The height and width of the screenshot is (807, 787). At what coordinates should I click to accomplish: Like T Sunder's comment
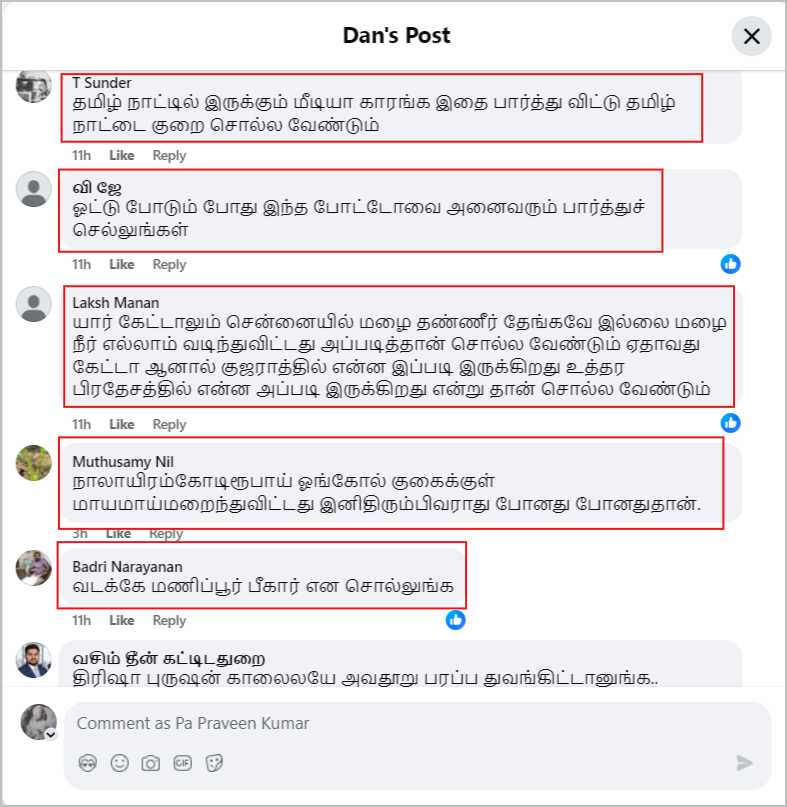point(121,155)
